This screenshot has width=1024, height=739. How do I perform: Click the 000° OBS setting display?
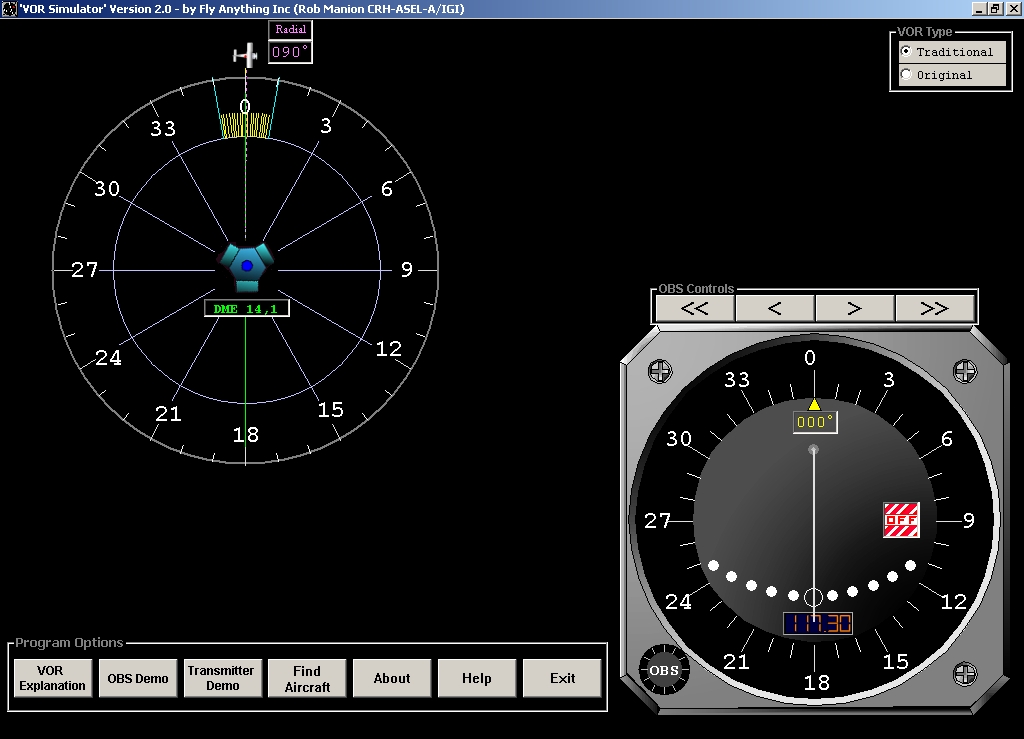click(813, 422)
